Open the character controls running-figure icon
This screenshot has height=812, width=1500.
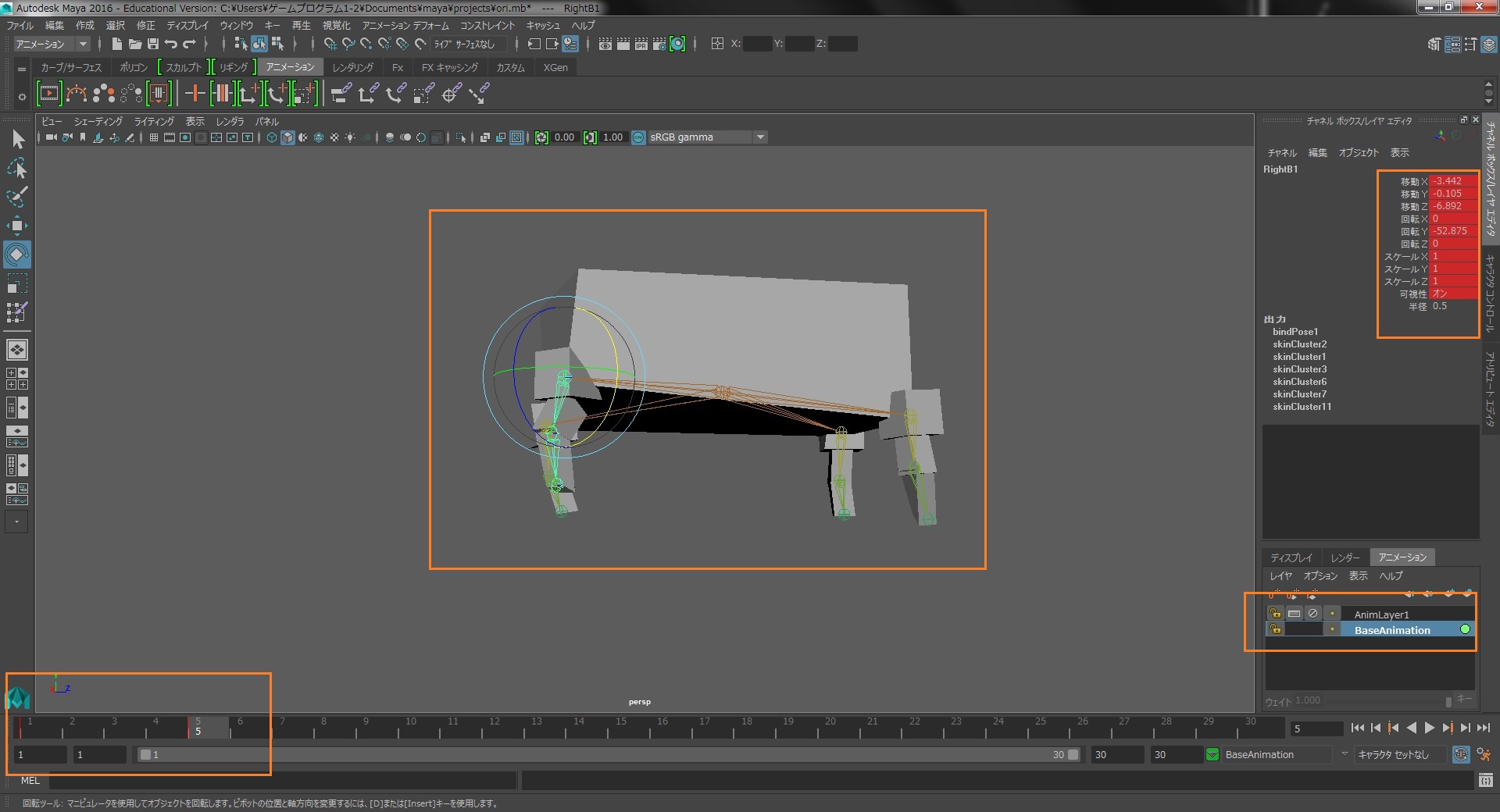1484,754
